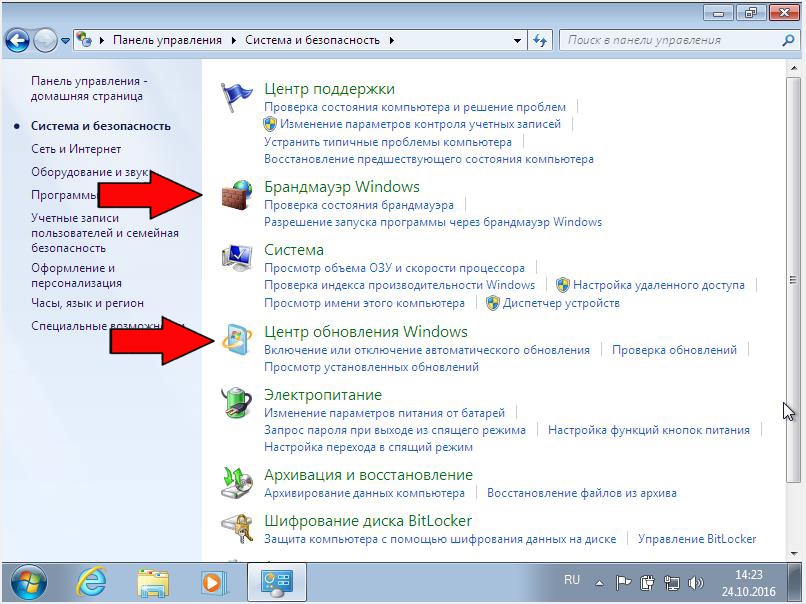
Task: Click the power plug tray icon
Action: coord(647,582)
